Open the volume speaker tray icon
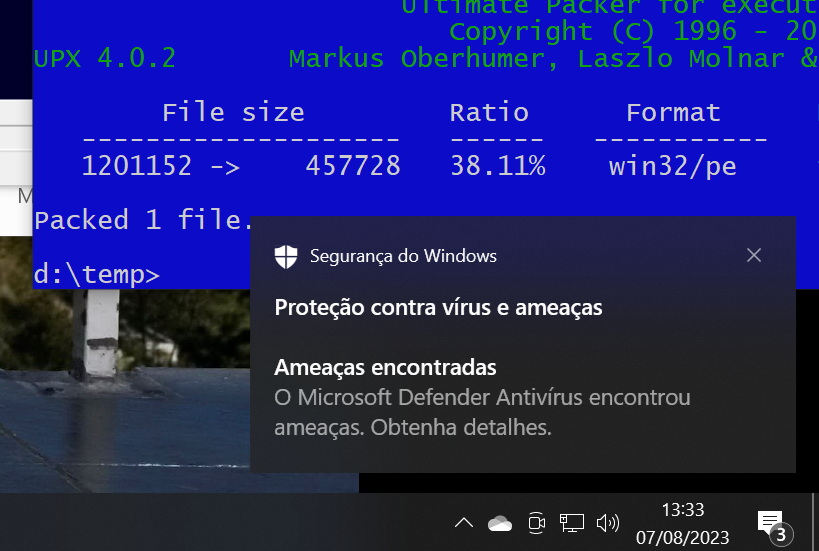 [x=607, y=523]
